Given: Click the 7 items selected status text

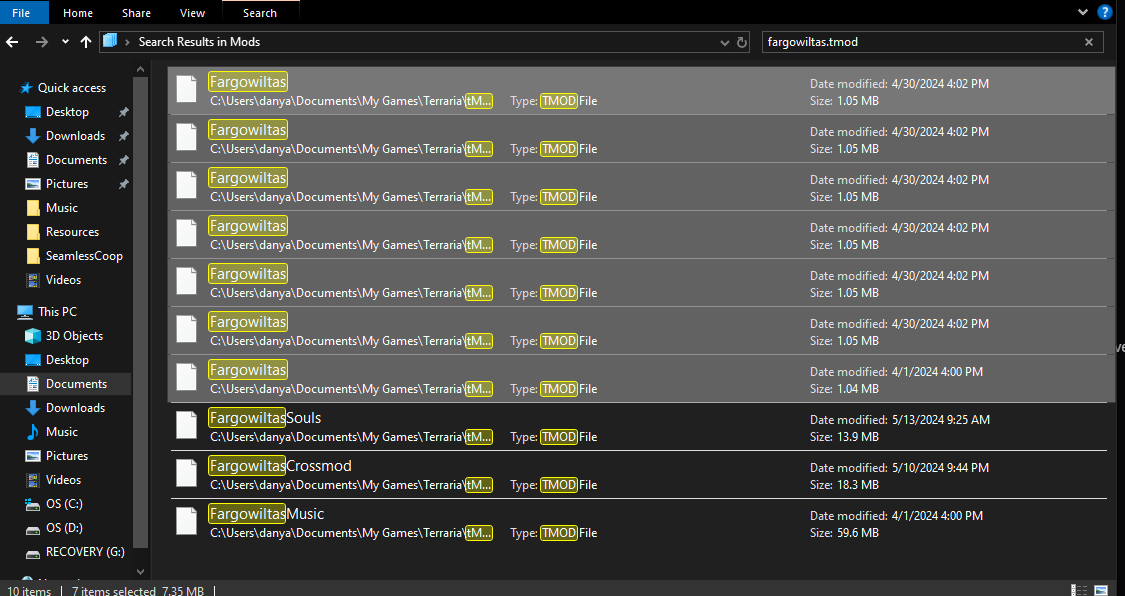Looking at the screenshot, I should coord(114,591).
